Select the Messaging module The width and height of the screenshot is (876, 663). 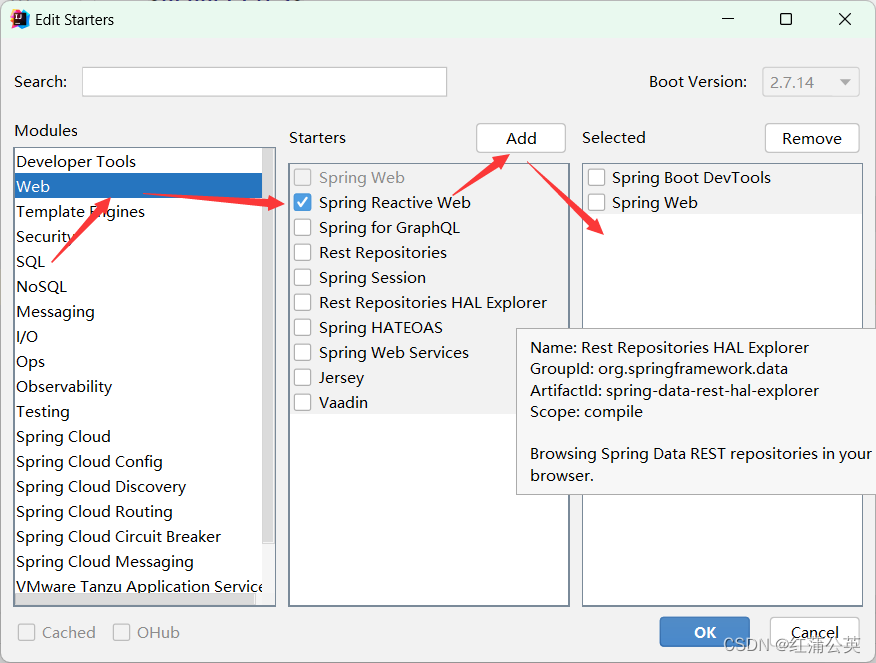coord(139,311)
